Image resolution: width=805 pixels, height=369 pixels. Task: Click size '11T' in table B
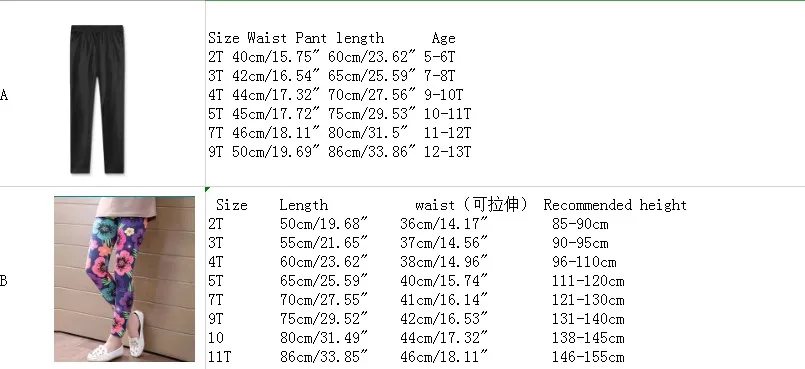pos(220,357)
